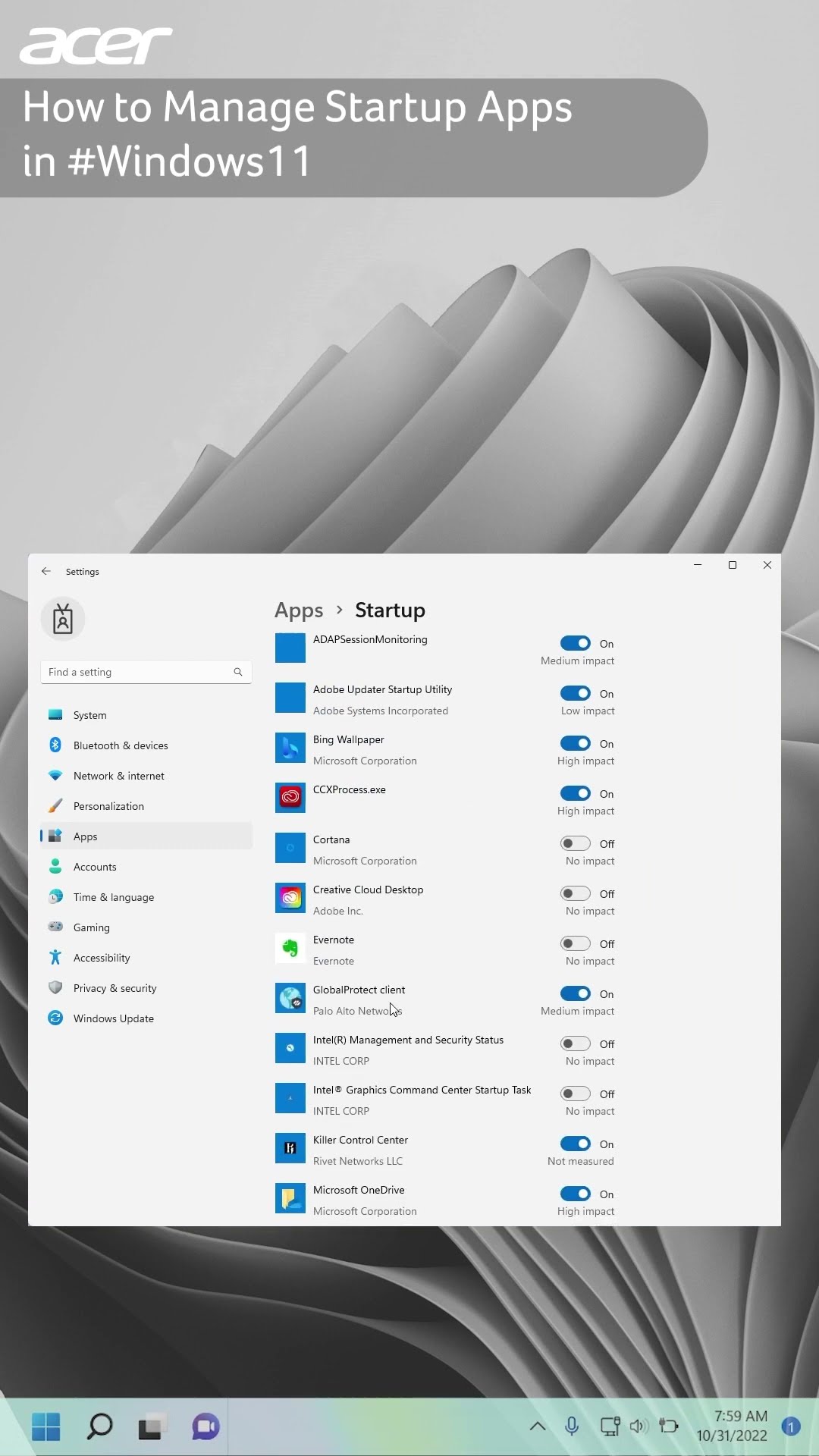819x1456 pixels.
Task: Go to Gaming settings
Action: click(x=146, y=927)
